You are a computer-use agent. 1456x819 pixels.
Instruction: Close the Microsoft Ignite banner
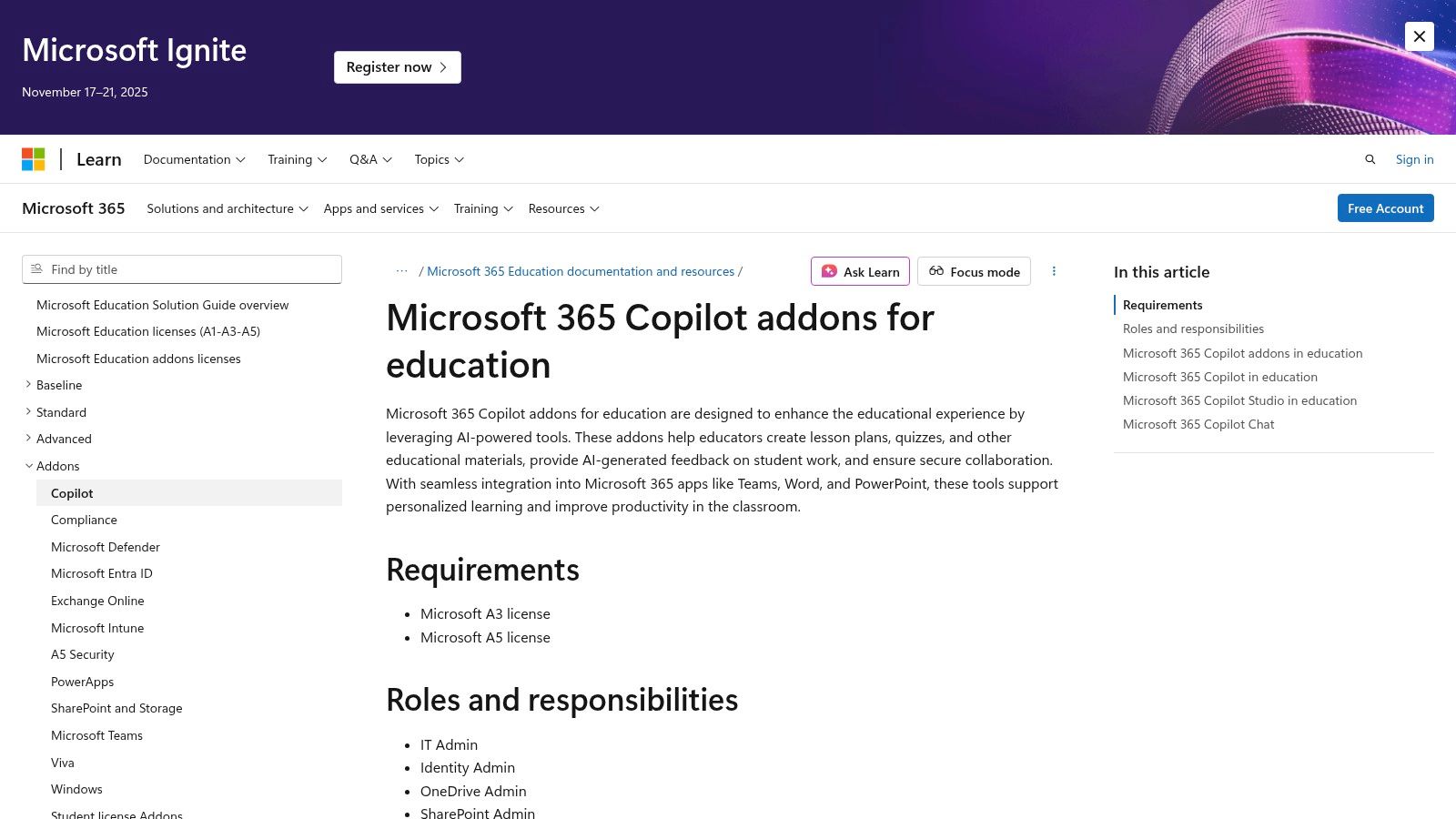coord(1419,36)
